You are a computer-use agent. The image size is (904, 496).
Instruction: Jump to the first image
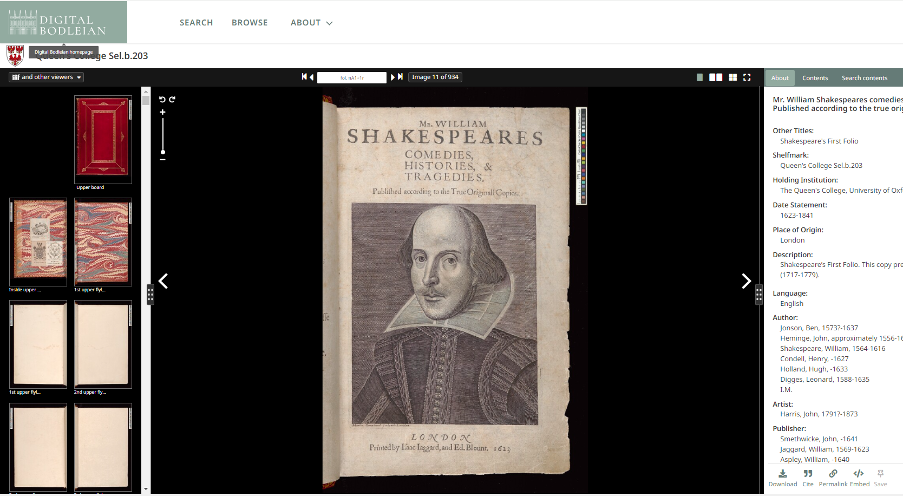pos(304,77)
